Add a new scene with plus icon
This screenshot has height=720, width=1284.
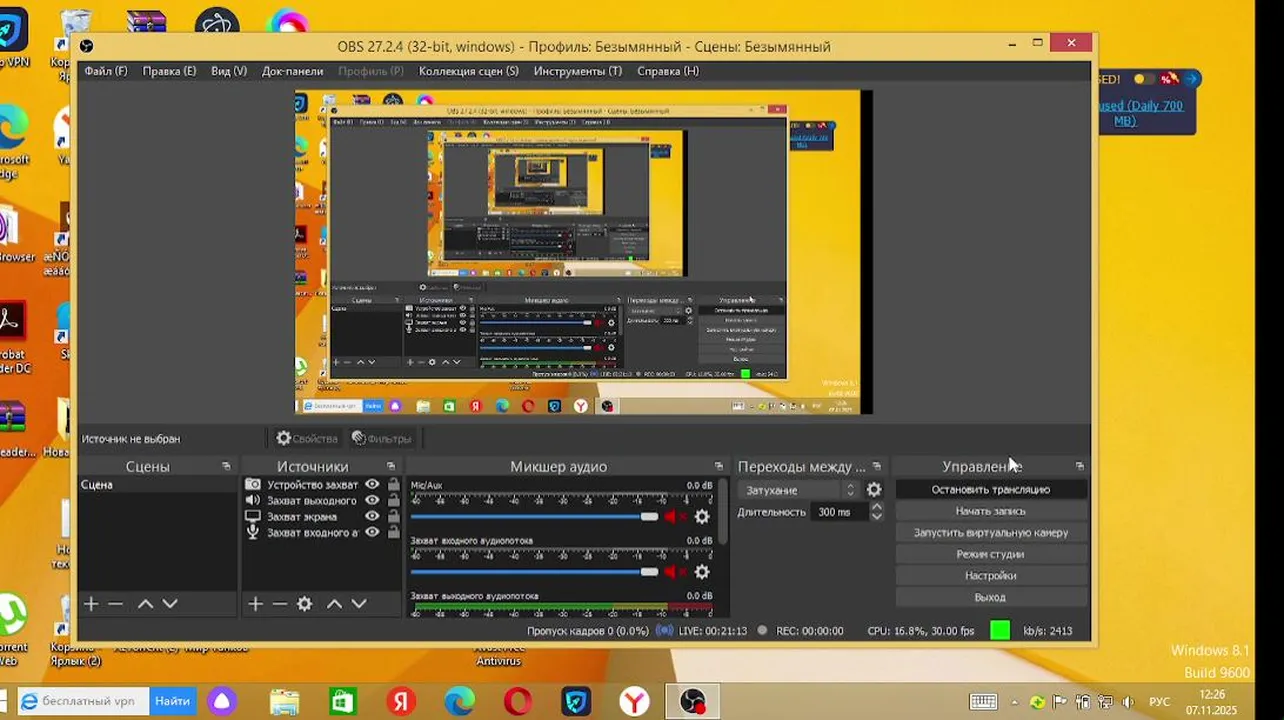(x=90, y=604)
